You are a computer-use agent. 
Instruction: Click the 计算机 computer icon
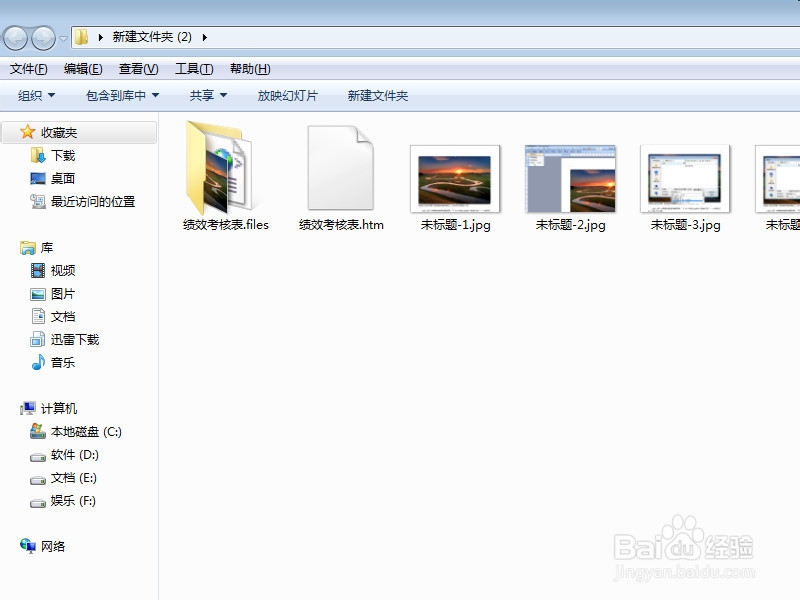28,408
